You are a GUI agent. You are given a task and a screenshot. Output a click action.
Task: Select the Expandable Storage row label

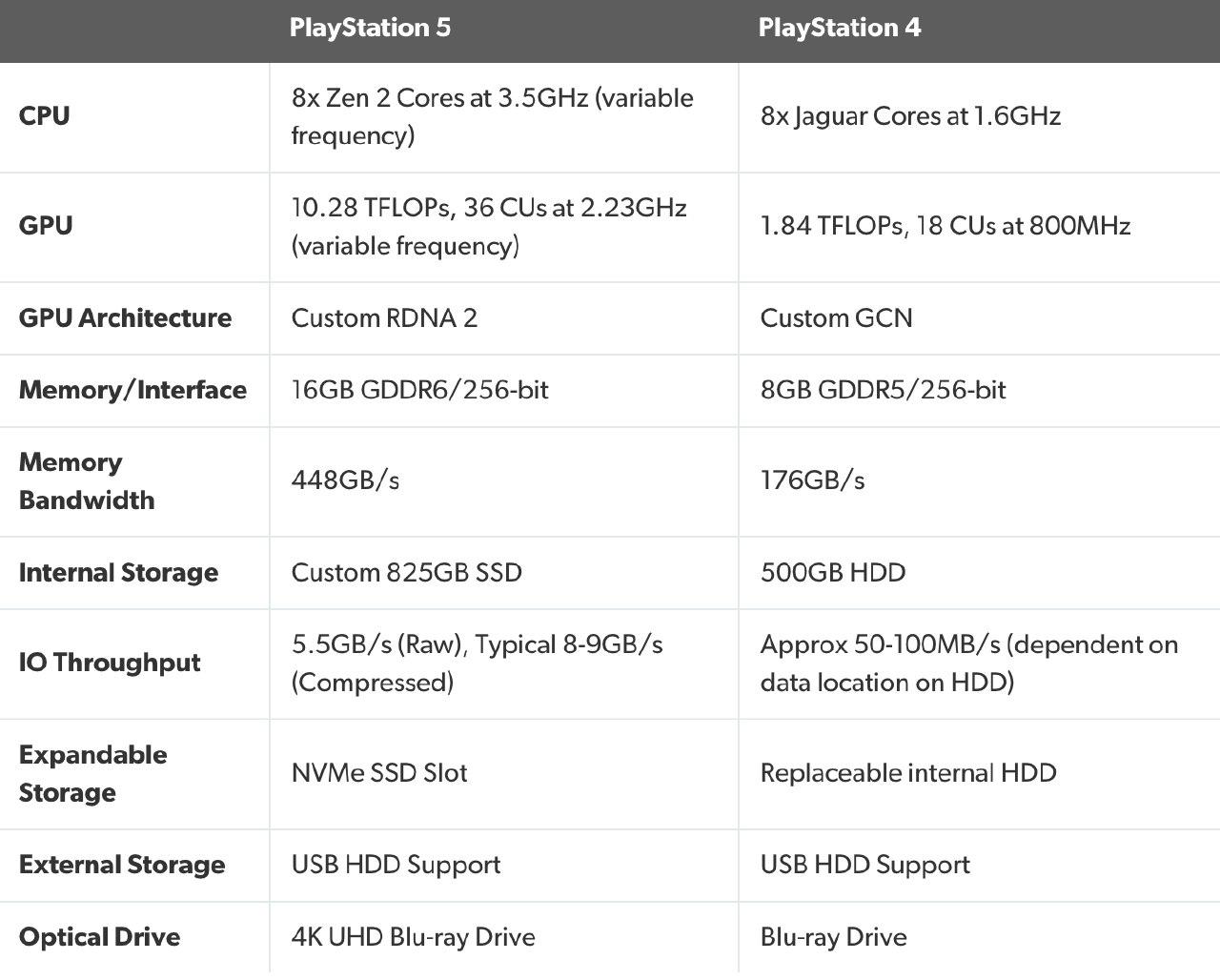[92, 773]
